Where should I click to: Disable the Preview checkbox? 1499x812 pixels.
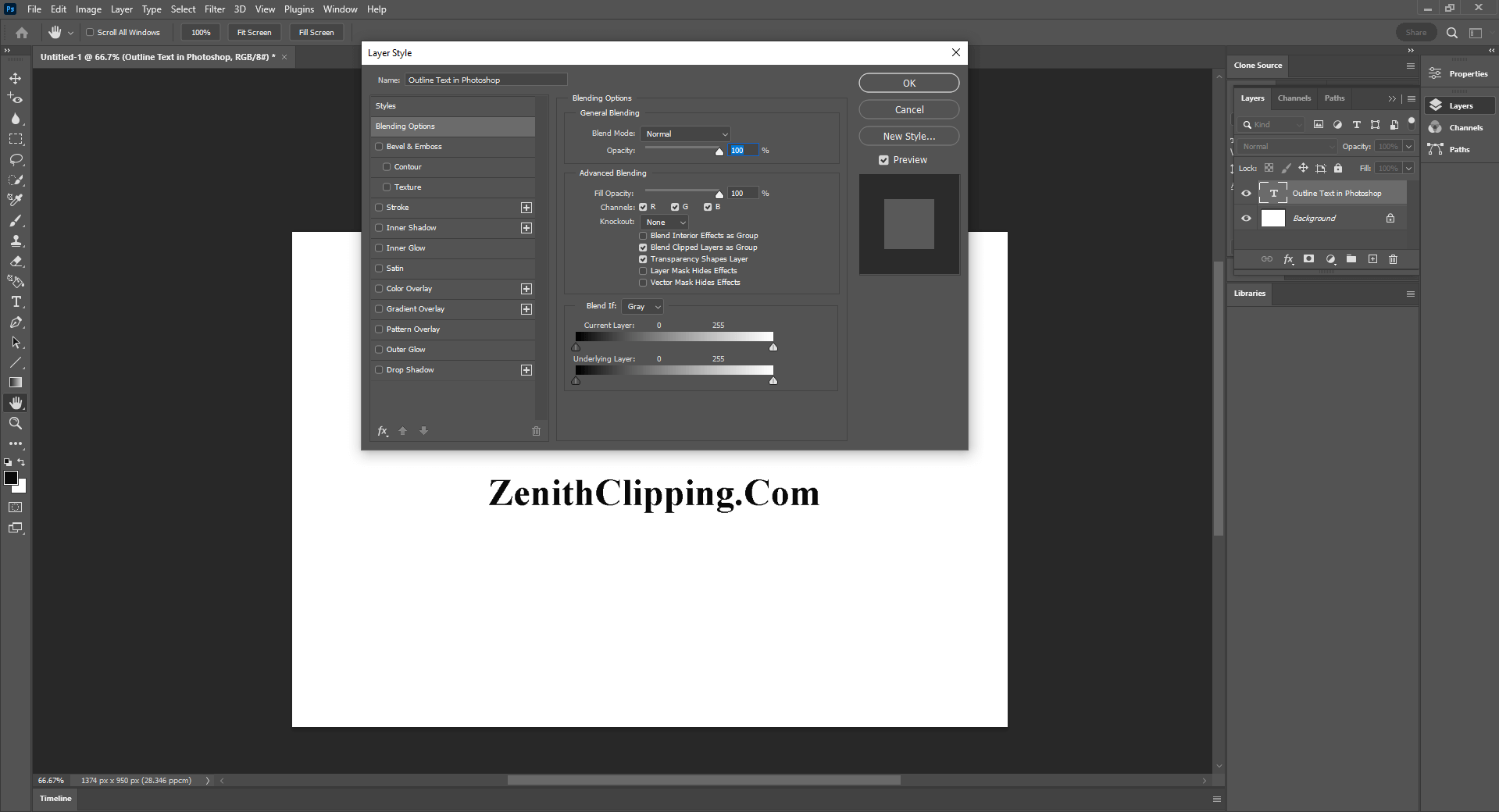883,159
